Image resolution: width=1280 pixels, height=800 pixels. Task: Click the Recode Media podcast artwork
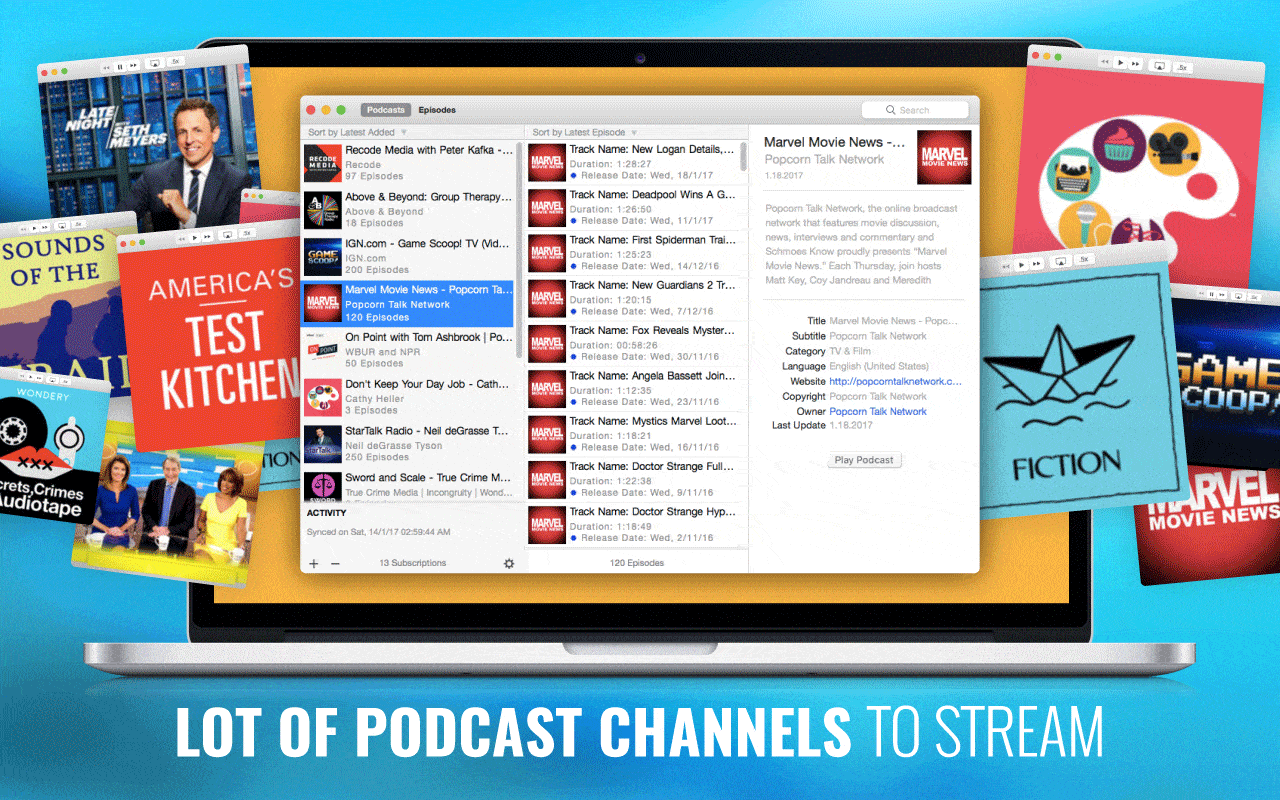[x=323, y=163]
